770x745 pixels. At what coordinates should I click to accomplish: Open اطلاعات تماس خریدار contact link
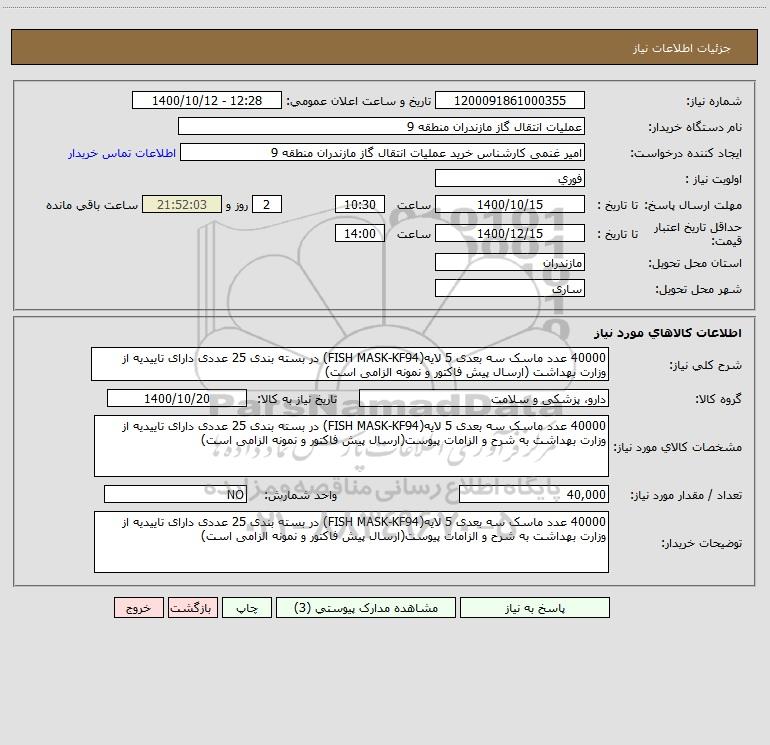122,153
